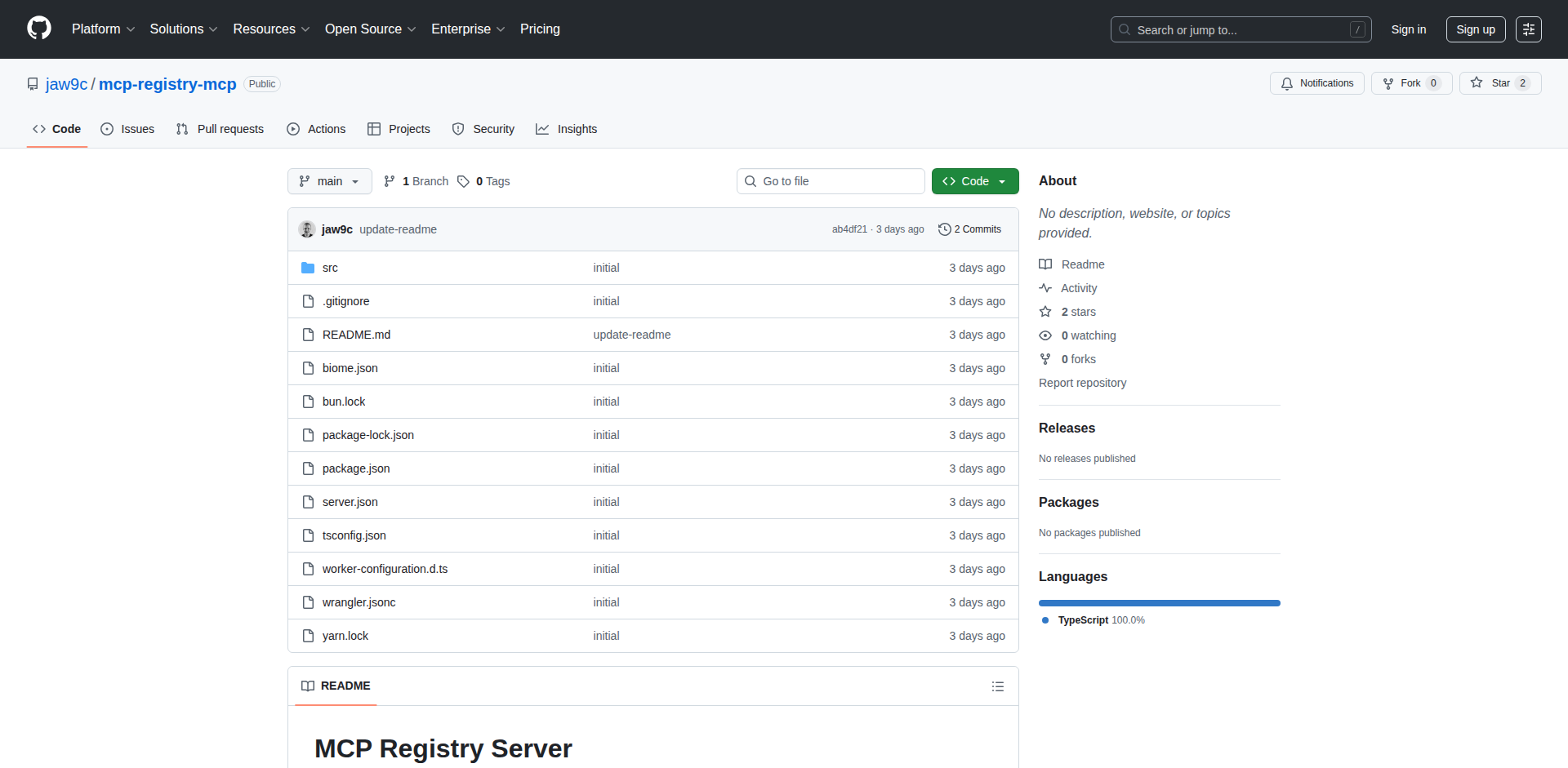Open the main branch selector dropdown
This screenshot has height=768, width=1568.
(329, 181)
